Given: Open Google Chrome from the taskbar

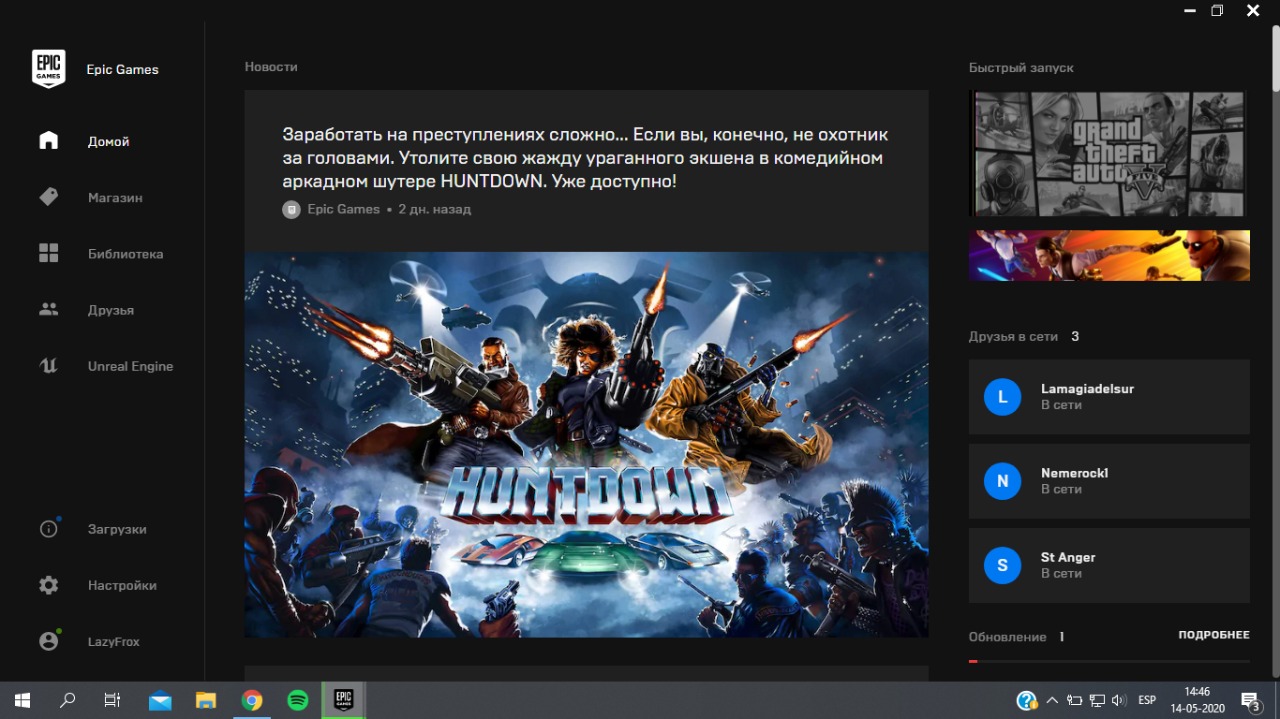Looking at the screenshot, I should click(x=252, y=700).
